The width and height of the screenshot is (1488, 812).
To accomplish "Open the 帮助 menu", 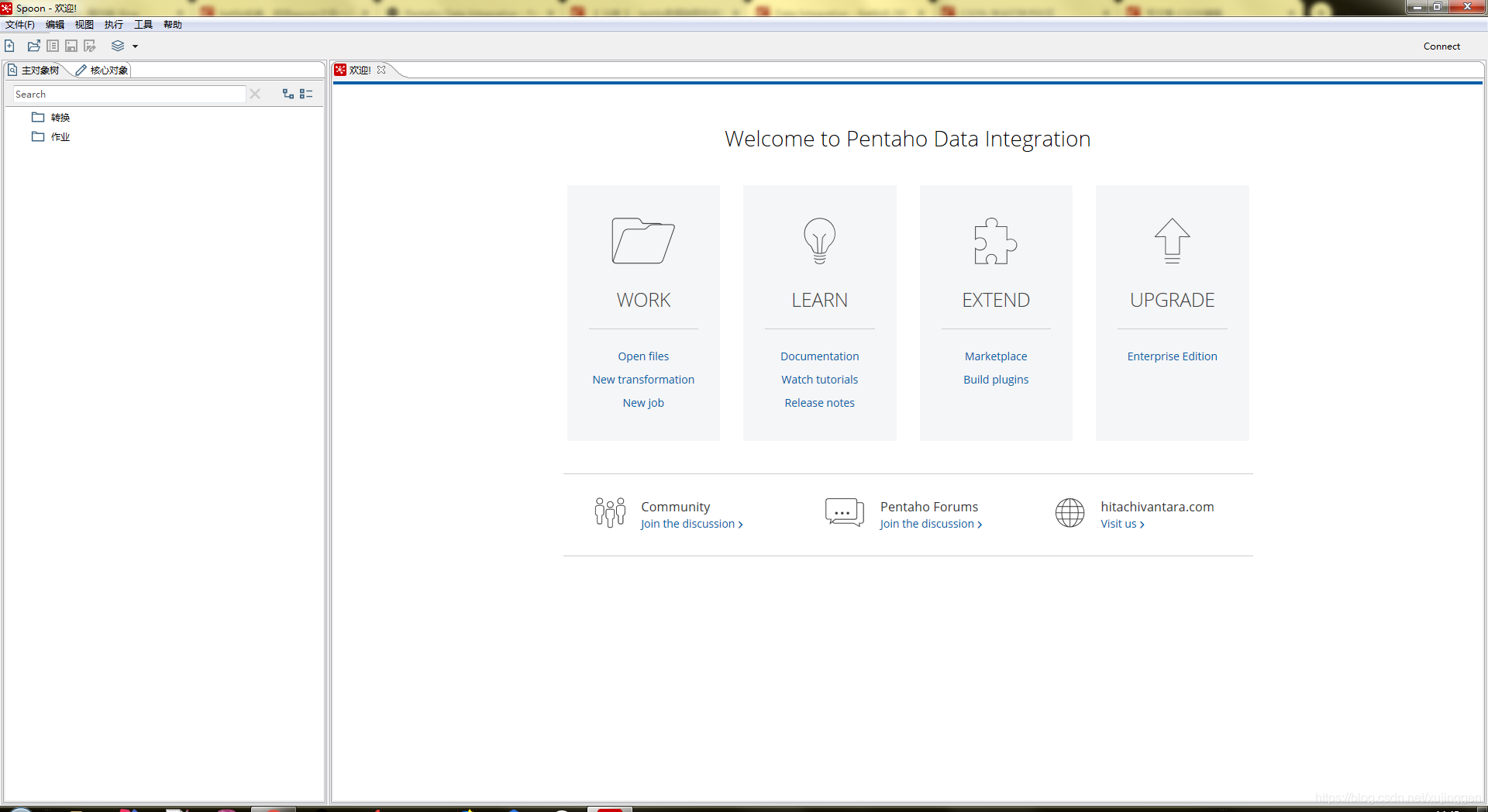I will [173, 25].
